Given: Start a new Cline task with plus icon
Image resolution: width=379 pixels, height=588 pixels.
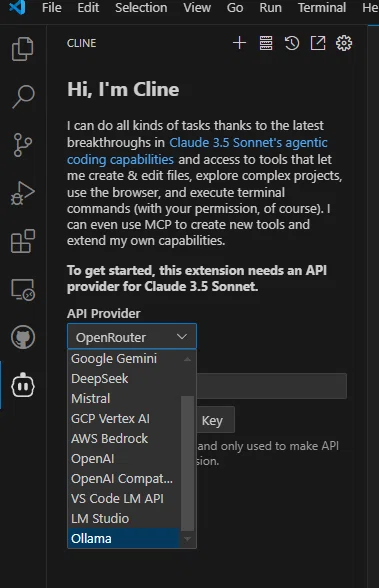Looking at the screenshot, I should [240, 43].
